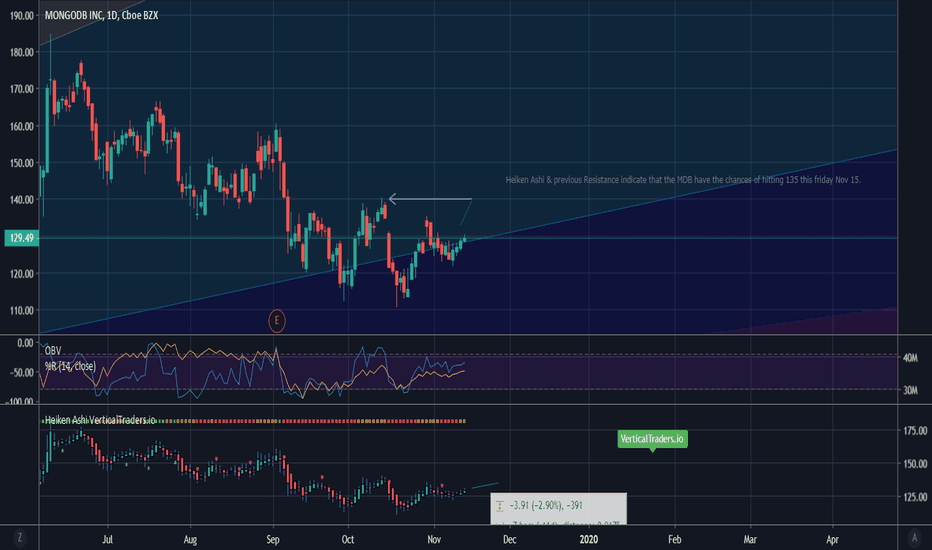
Task: Click the 160.00 price axis label
Action: (22, 126)
